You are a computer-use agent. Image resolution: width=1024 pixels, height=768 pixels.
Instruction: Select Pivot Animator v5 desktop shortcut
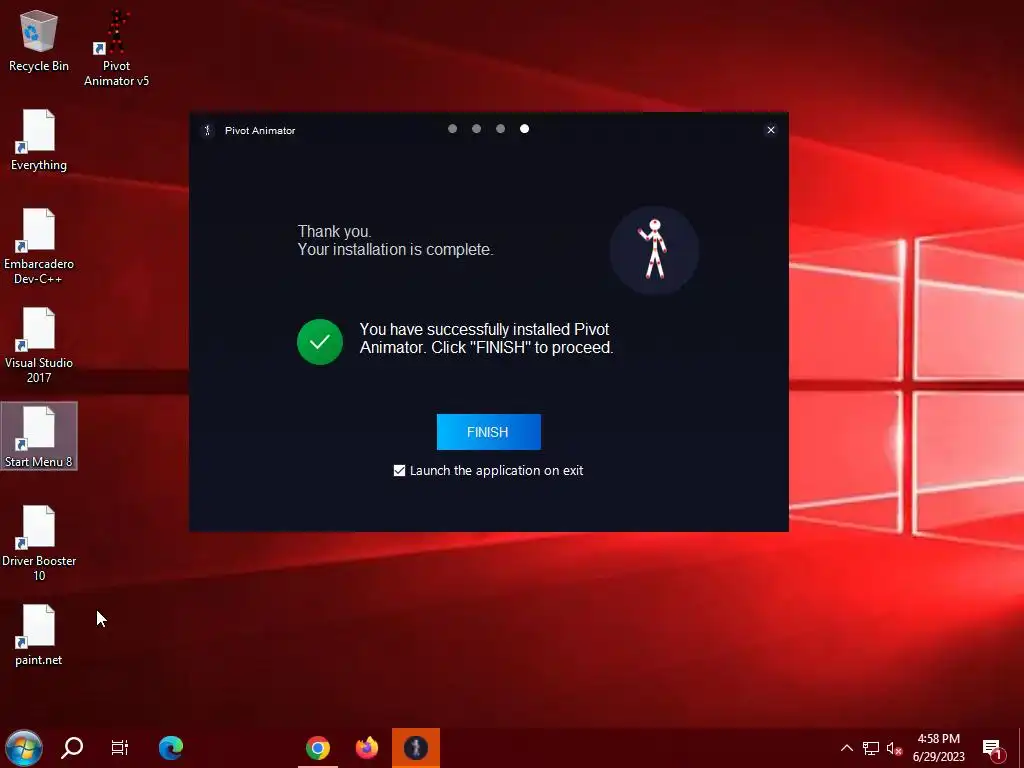coord(116,48)
